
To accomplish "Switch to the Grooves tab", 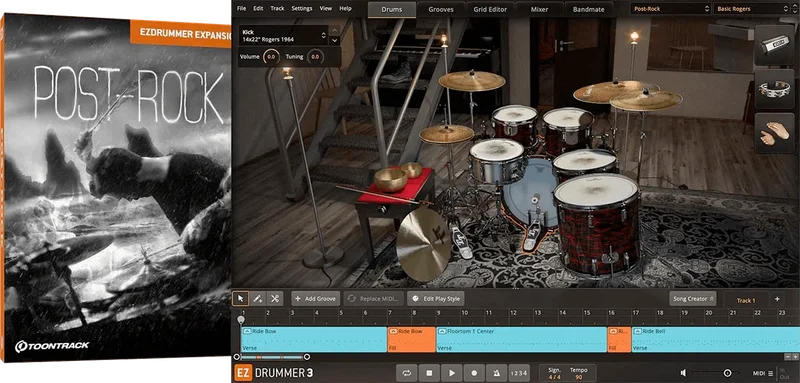I will [x=441, y=9].
